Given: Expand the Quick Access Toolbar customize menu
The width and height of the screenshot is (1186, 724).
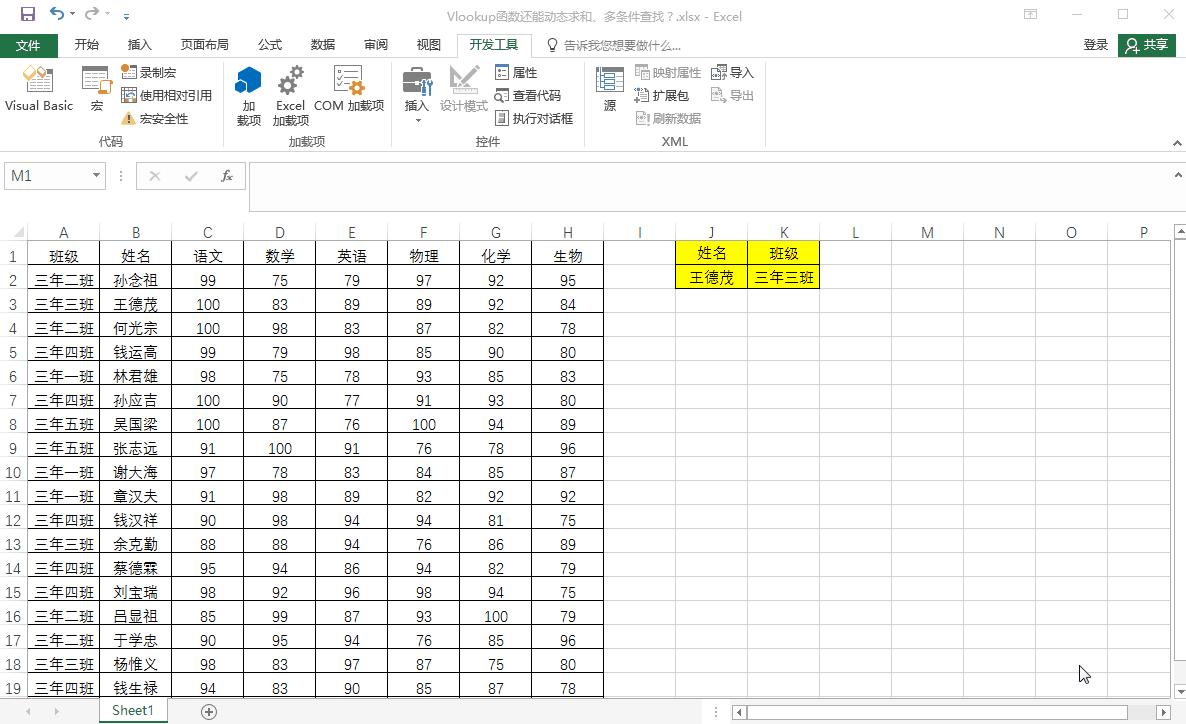Looking at the screenshot, I should [126, 15].
